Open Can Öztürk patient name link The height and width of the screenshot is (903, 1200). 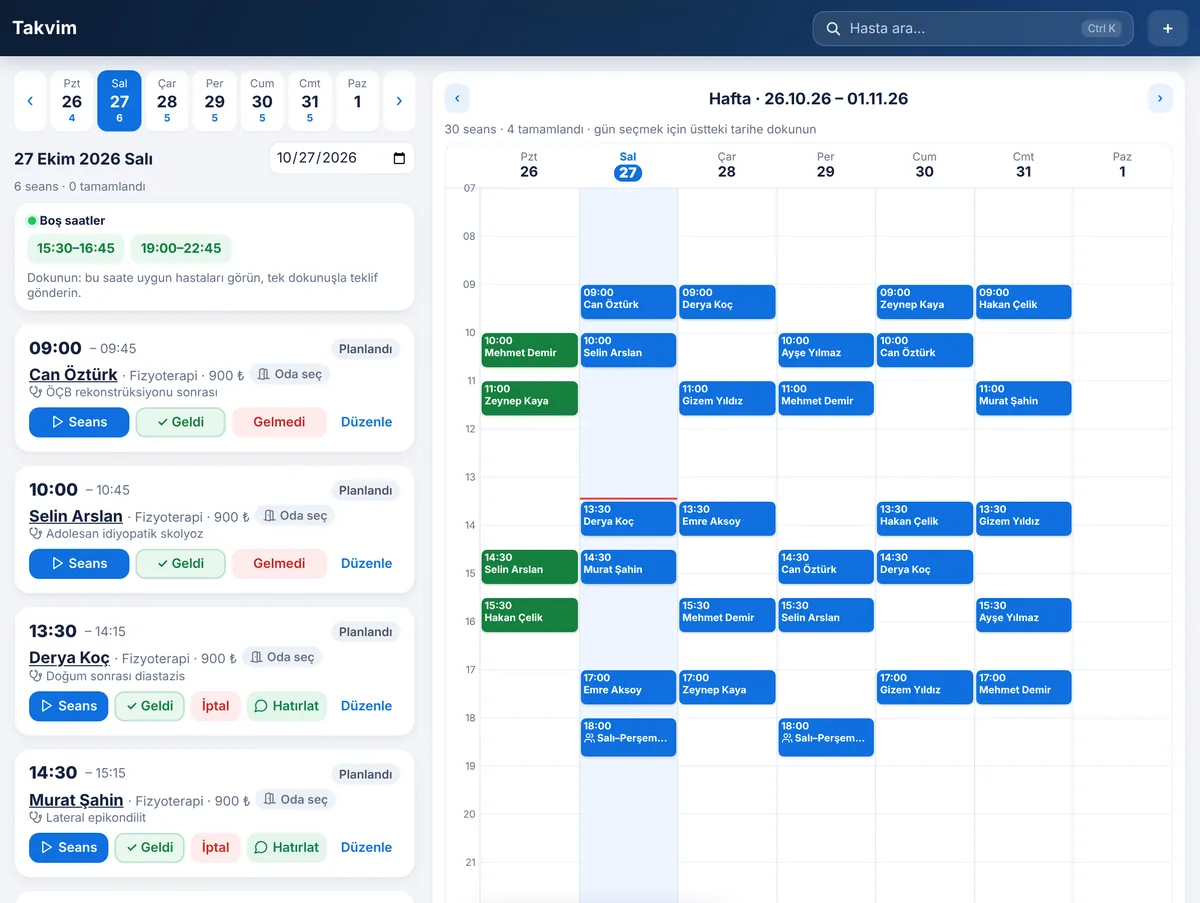coord(73,375)
